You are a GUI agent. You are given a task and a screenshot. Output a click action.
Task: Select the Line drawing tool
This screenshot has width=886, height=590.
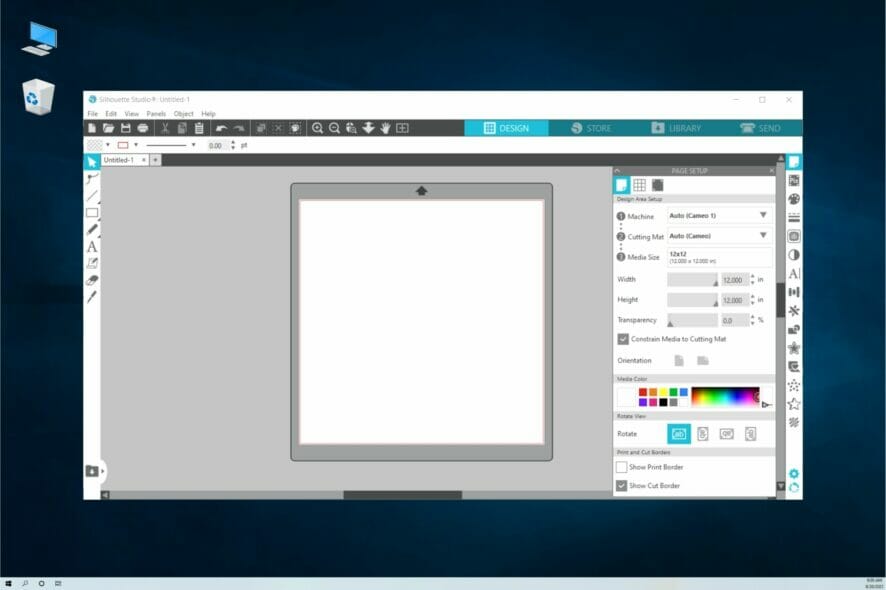click(x=92, y=196)
